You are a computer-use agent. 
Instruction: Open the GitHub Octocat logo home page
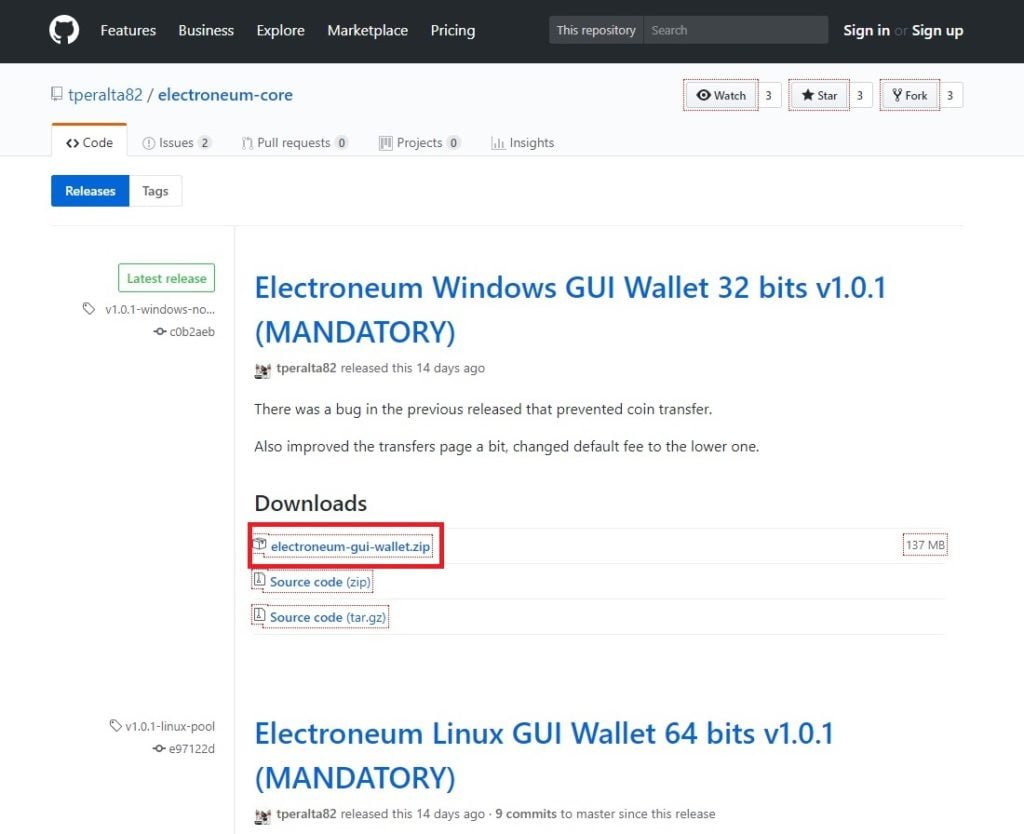[x=64, y=30]
